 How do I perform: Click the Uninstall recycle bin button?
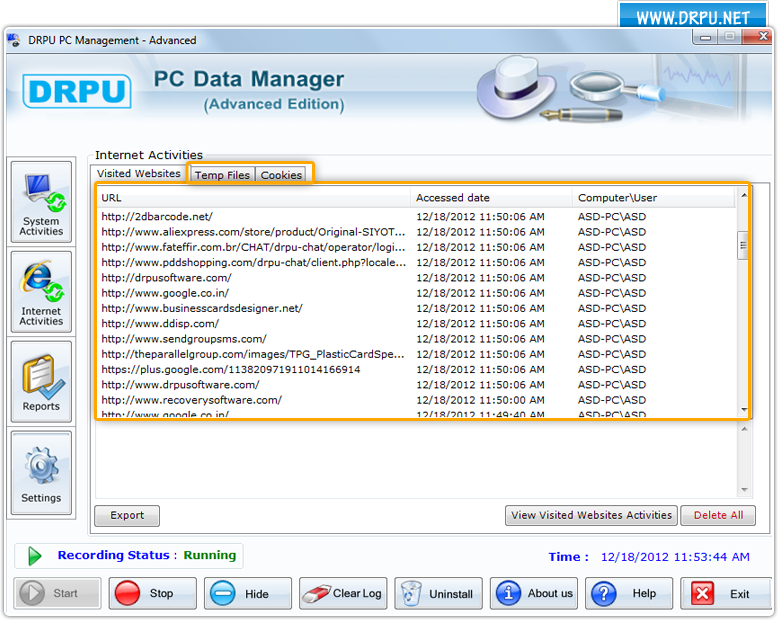(x=438, y=593)
